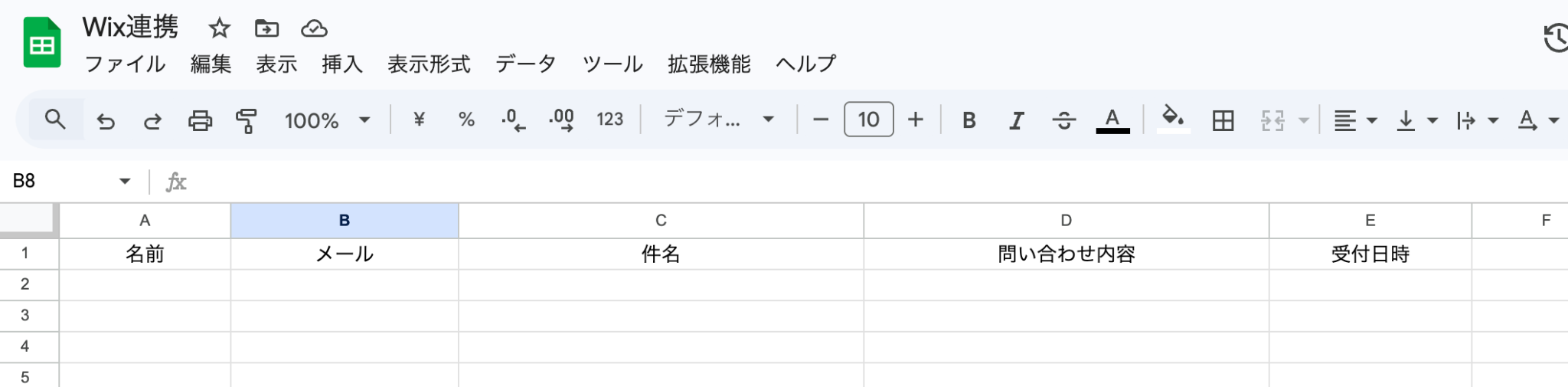Open the データ menu
Screen dimensions: 1568x387
[525, 64]
